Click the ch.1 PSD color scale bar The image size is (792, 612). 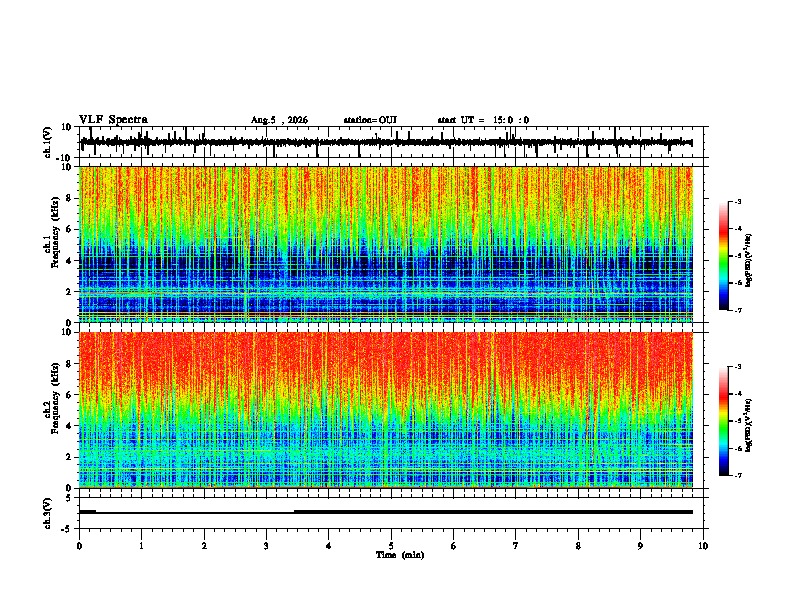click(x=724, y=256)
